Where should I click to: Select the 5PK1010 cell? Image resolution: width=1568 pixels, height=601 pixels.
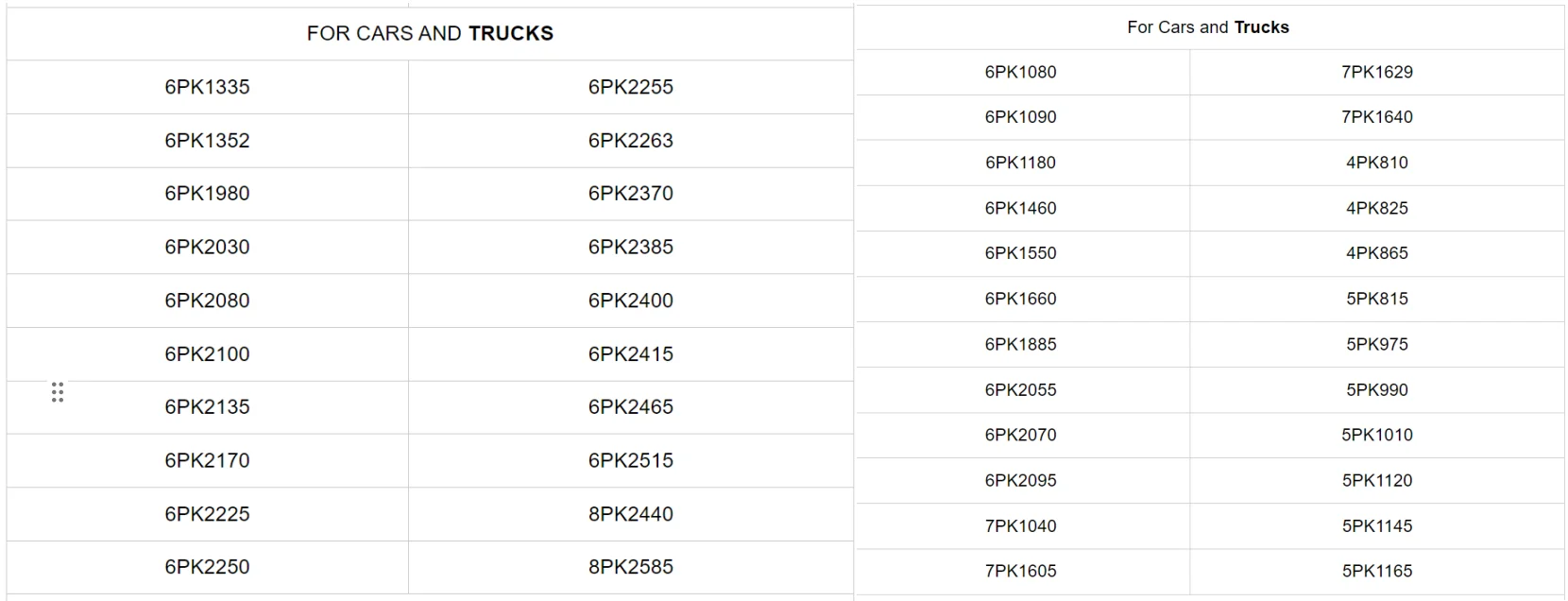(1377, 435)
